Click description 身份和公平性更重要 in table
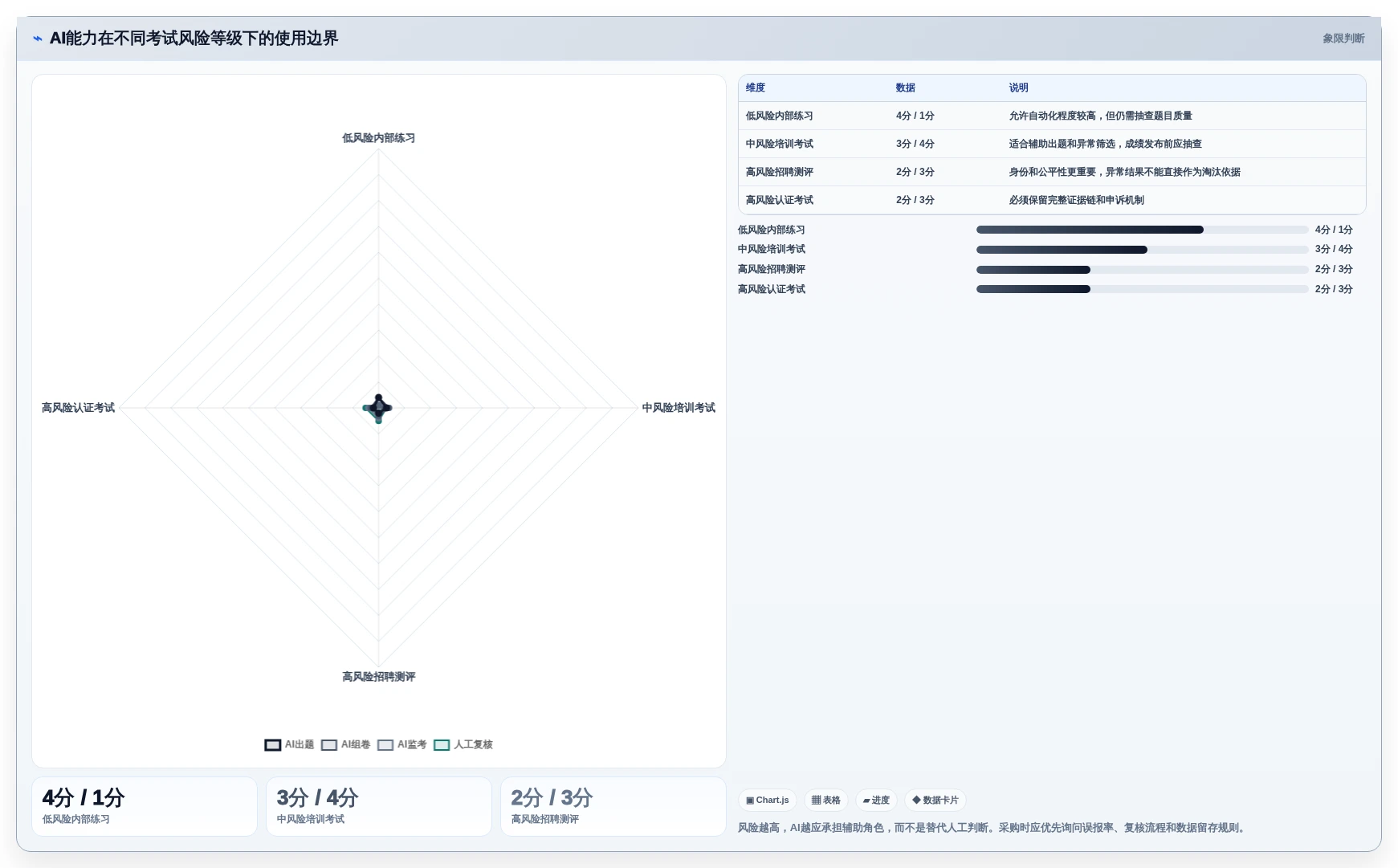 [1125, 173]
